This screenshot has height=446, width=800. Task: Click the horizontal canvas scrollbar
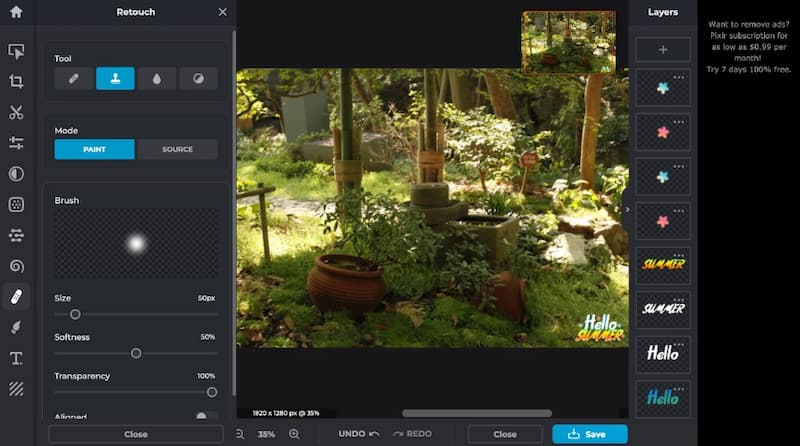click(477, 413)
